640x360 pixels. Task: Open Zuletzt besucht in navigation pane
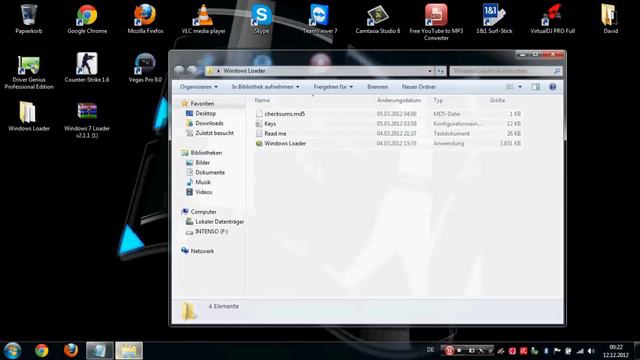214,133
